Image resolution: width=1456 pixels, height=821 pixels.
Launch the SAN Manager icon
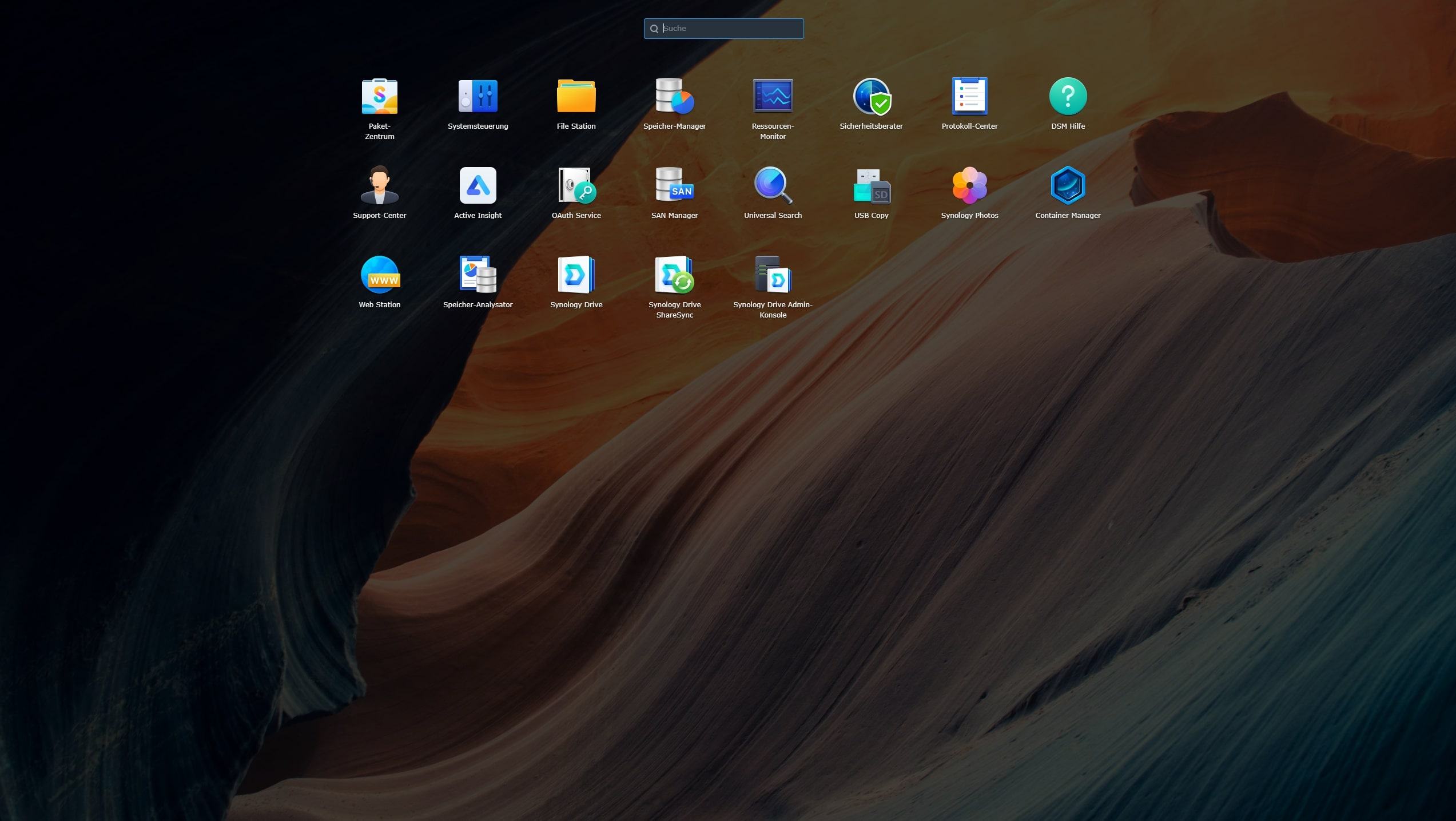674,185
